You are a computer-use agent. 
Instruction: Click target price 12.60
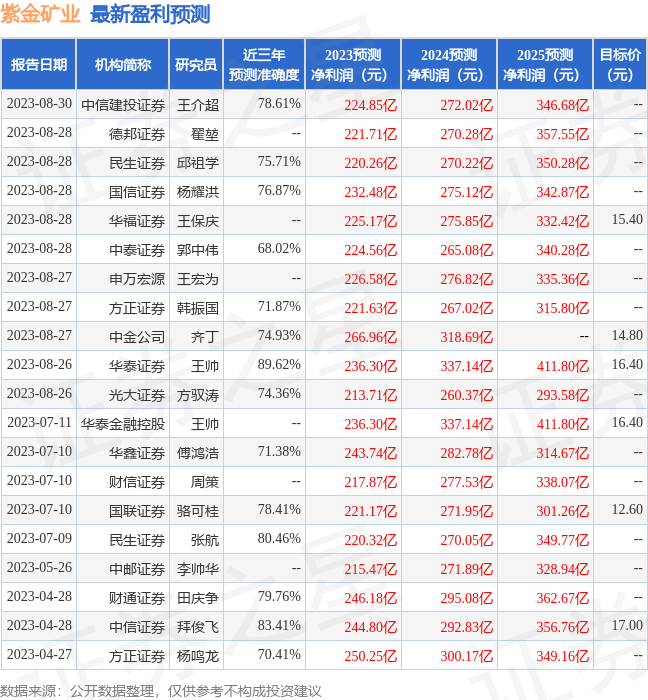627,509
